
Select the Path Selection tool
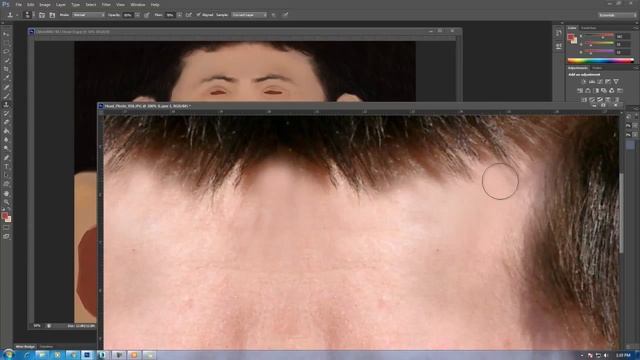6,175
